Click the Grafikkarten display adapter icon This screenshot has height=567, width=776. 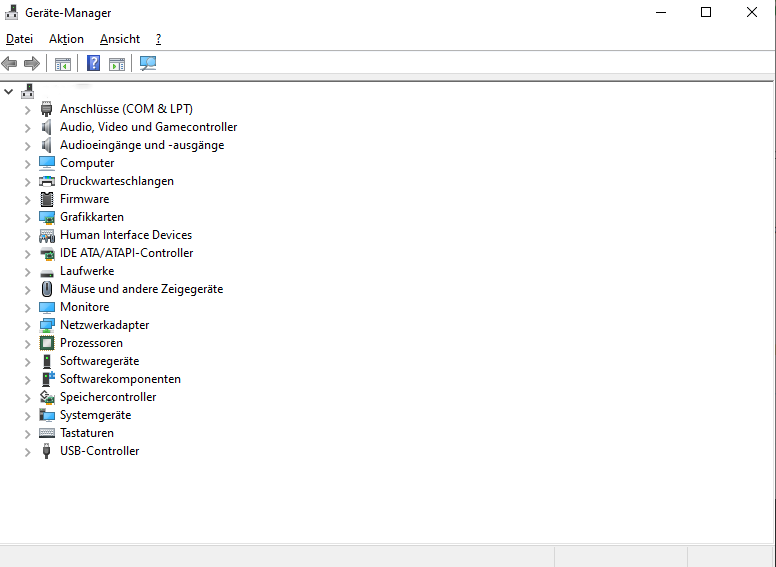point(47,217)
